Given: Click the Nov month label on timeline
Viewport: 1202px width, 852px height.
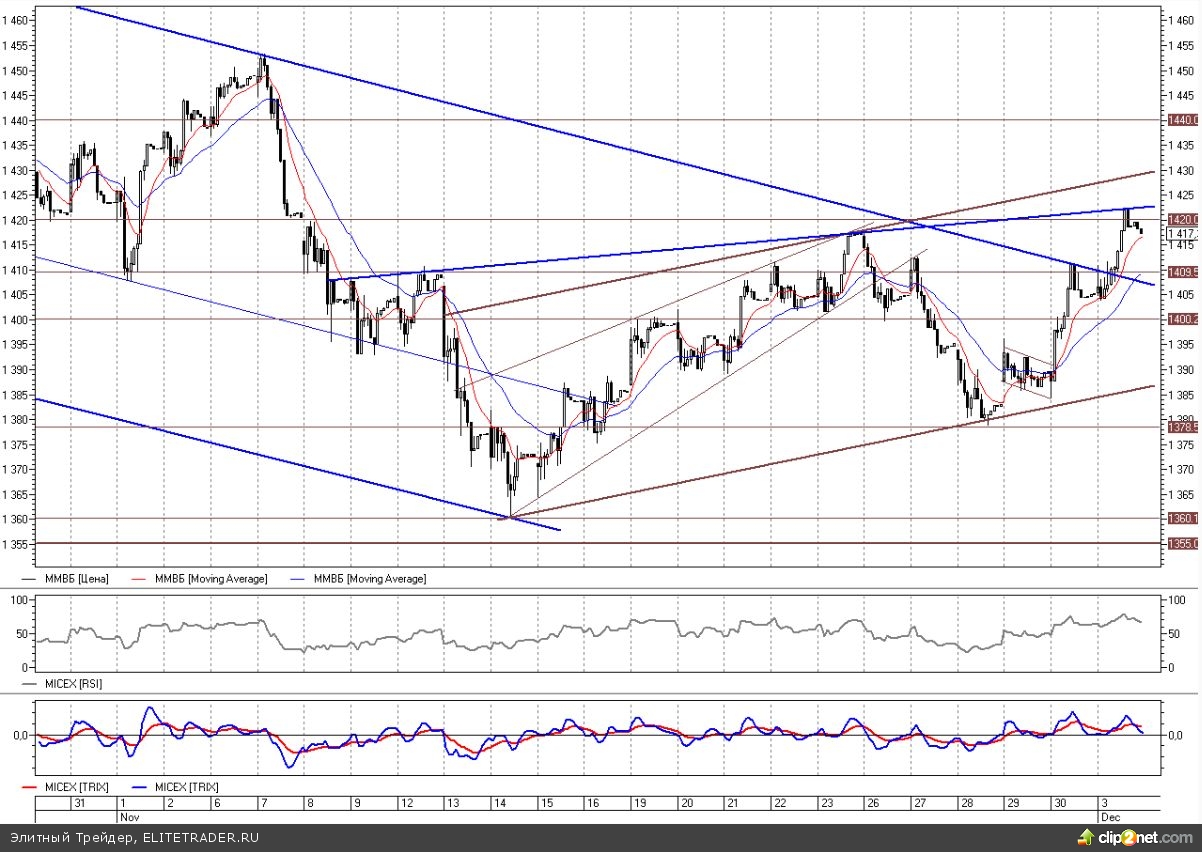Looking at the screenshot, I should point(128,816).
